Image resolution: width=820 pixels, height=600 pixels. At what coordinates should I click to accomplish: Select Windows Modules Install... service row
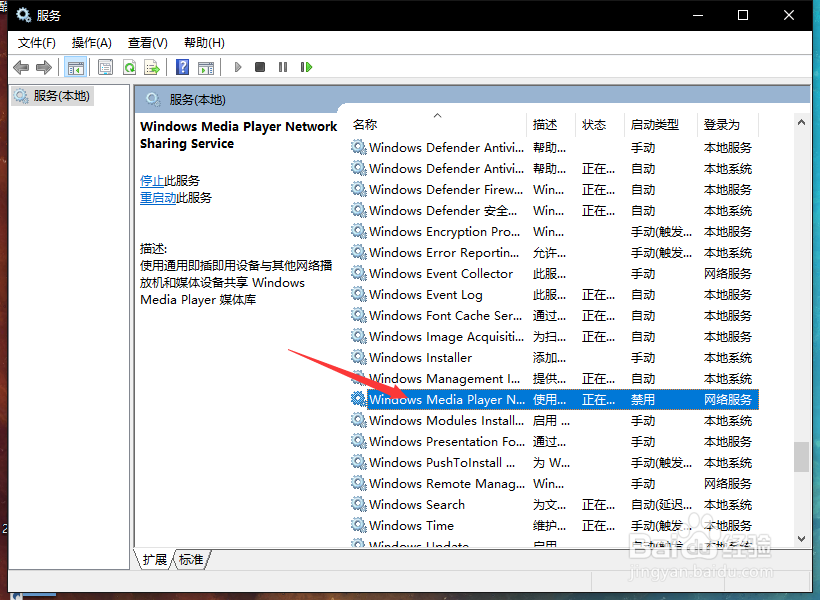tap(553, 421)
